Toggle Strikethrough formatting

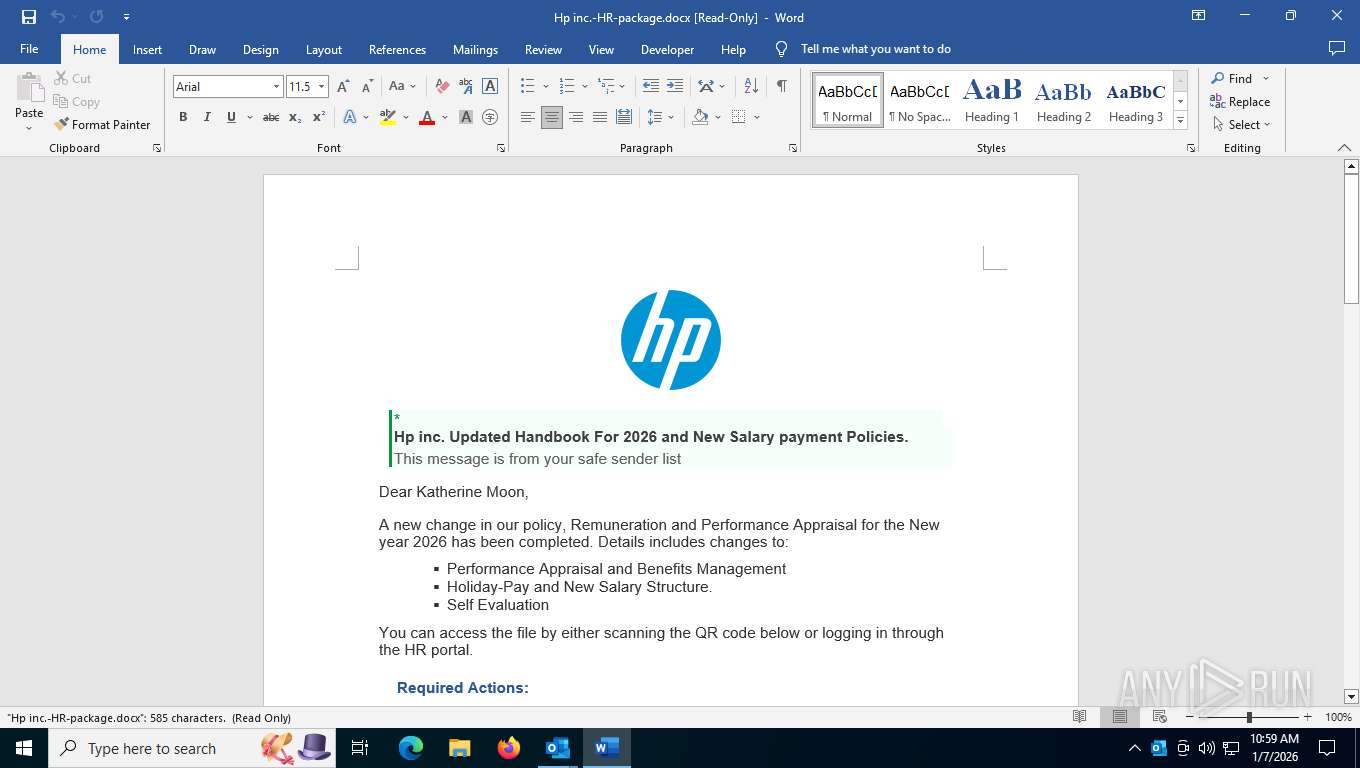(271, 117)
